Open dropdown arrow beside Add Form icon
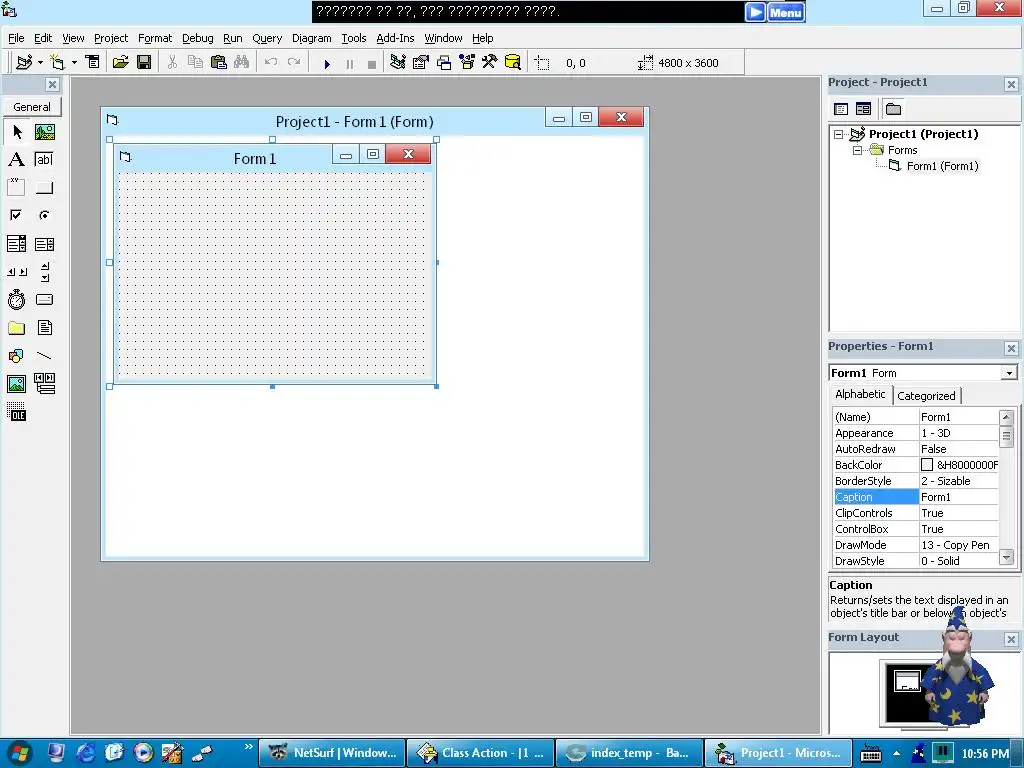This screenshot has width=1024, height=768. pos(74,63)
